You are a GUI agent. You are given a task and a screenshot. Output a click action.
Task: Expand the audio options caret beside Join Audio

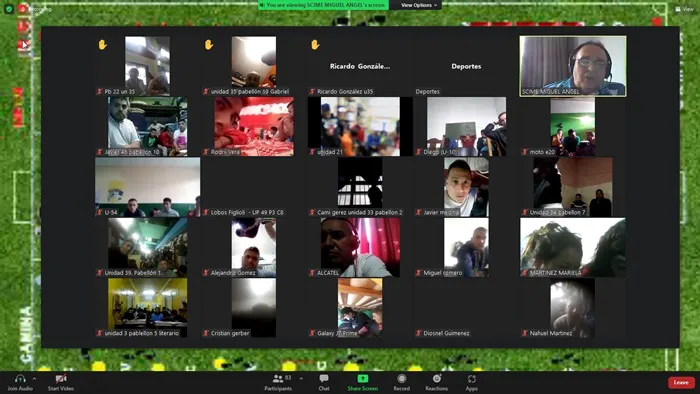(34, 379)
